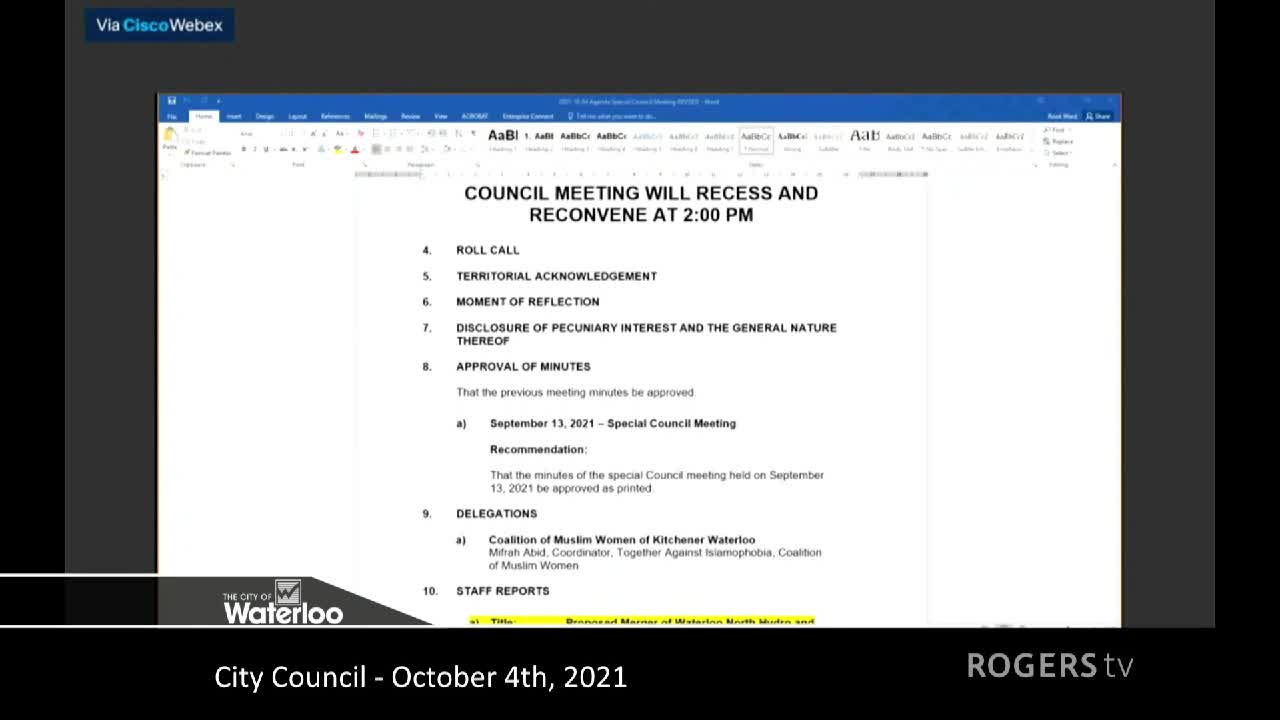Toggle Bold formatting in the Font group
The image size is (1280, 720).
point(244,149)
